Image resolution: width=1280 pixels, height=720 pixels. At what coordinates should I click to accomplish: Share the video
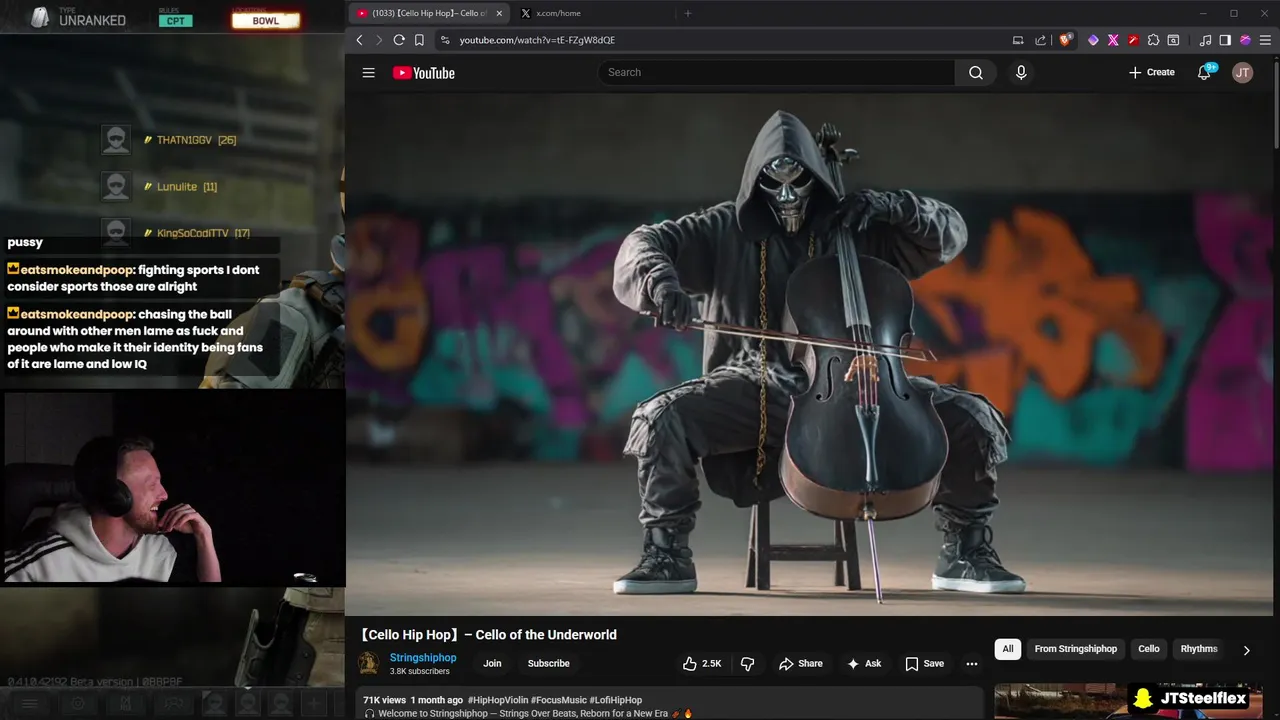[x=801, y=663]
